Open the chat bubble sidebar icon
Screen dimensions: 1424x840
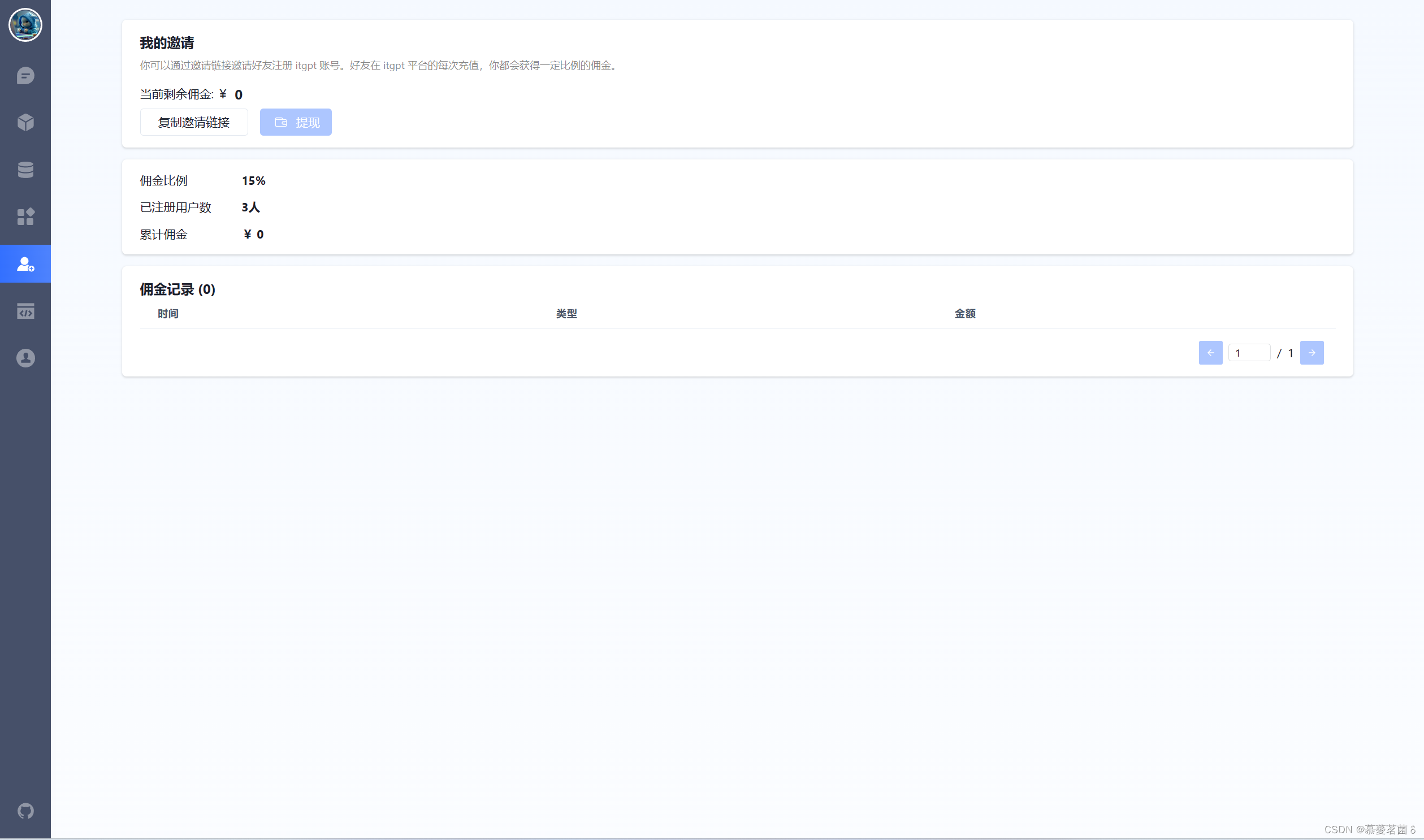click(25, 75)
